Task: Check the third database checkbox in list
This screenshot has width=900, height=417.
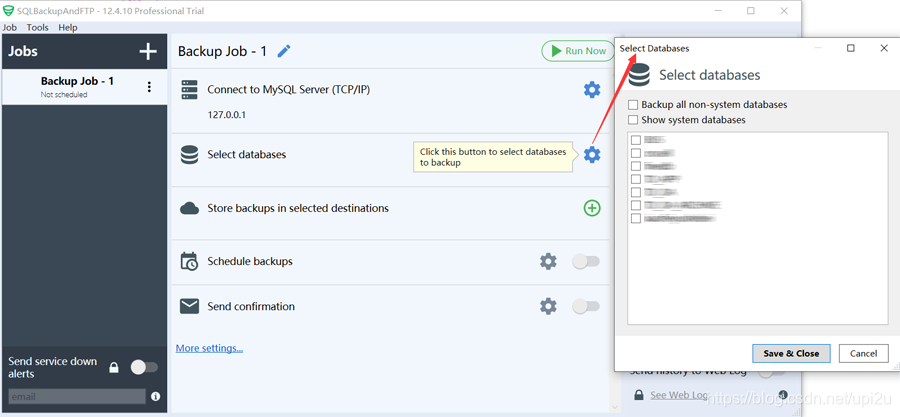Action: pyautogui.click(x=636, y=166)
